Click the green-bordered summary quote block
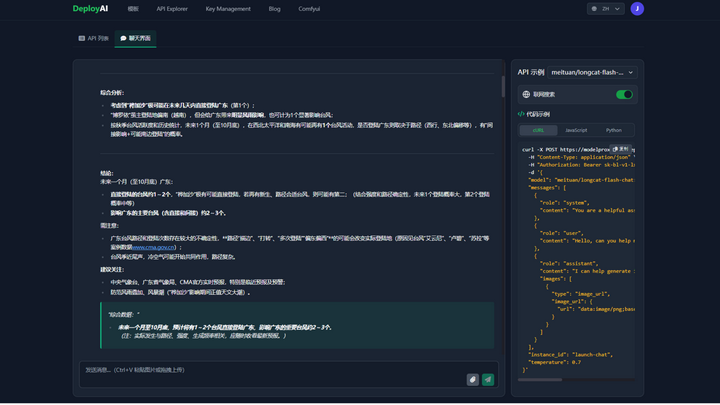The height and width of the screenshot is (405, 720). tap(297, 325)
